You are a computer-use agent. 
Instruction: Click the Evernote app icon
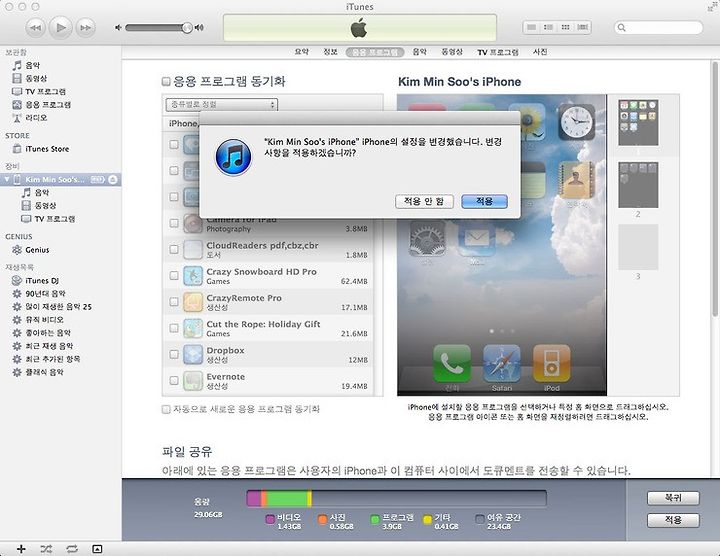pyautogui.click(x=193, y=381)
